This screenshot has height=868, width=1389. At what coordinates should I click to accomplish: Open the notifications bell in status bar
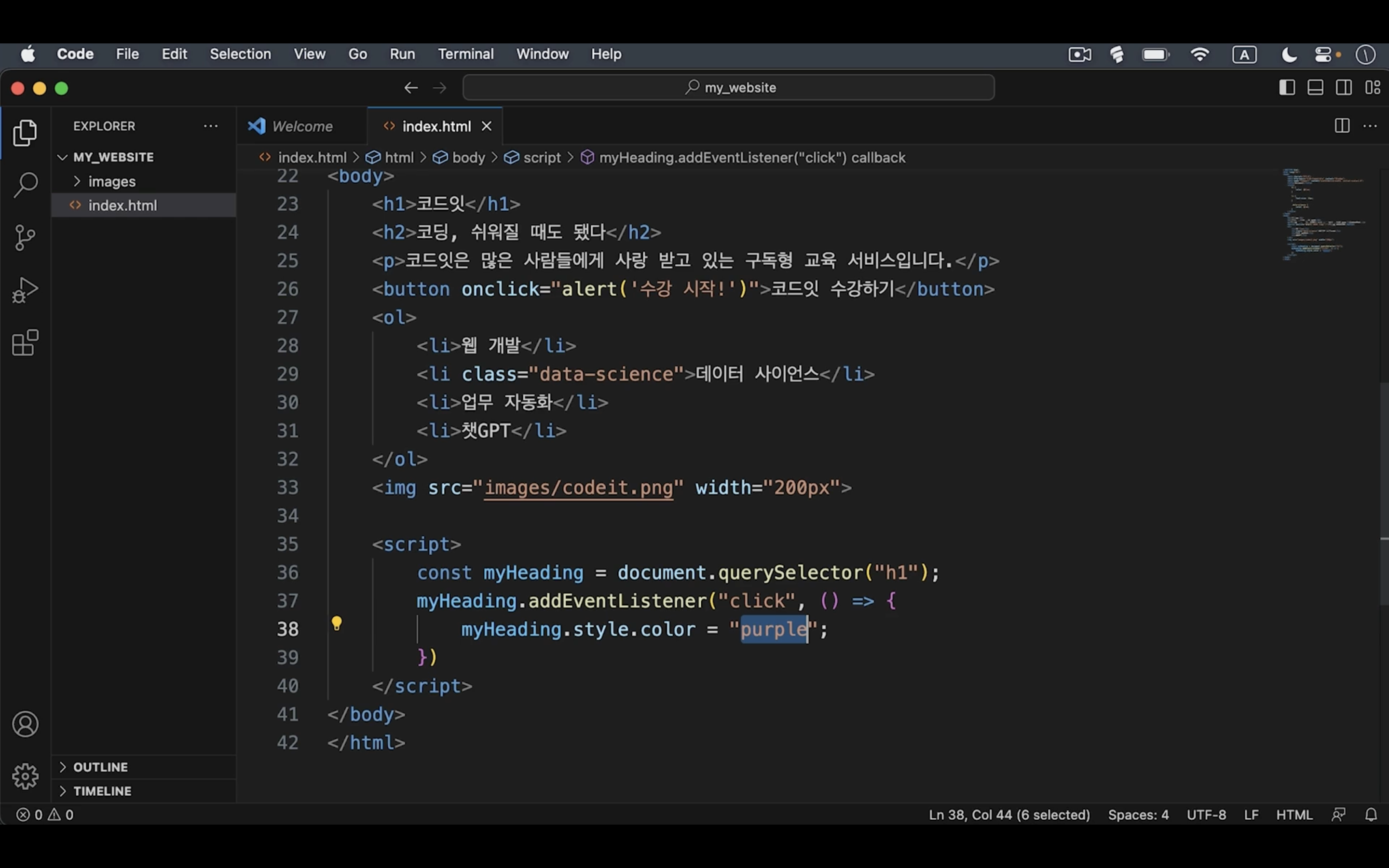coord(1371,814)
